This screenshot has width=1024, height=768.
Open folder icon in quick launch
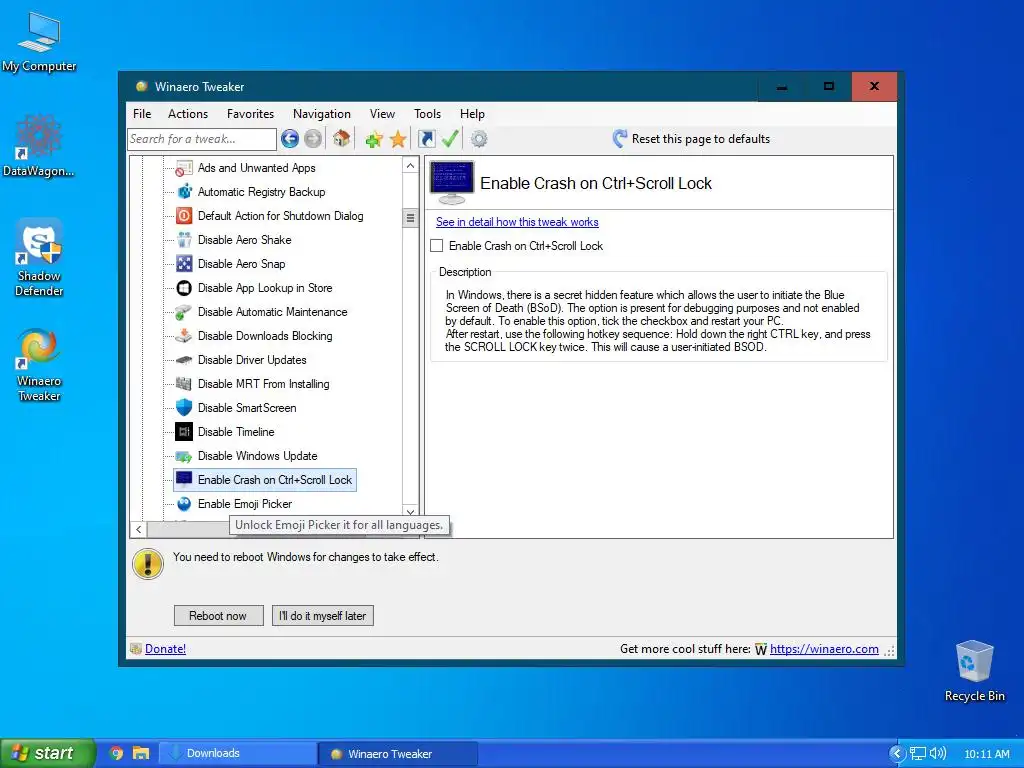click(141, 753)
